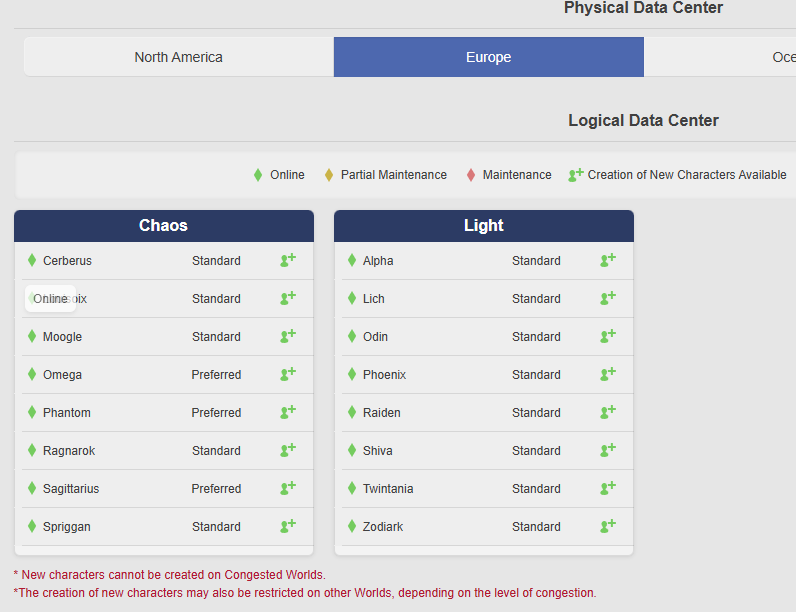The width and height of the screenshot is (796, 612).
Task: Select the Phantom world name
Action: 67,413
